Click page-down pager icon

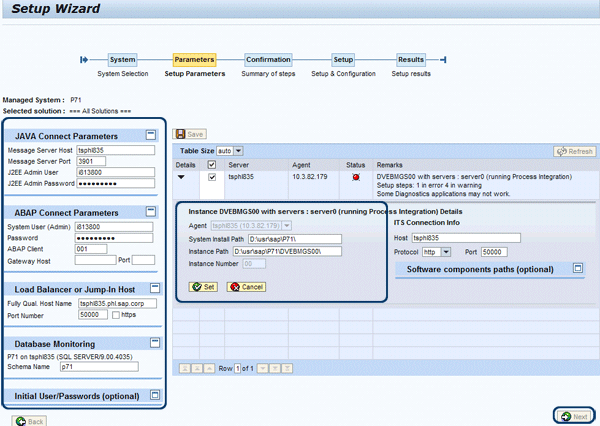pyautogui.click(x=275, y=368)
